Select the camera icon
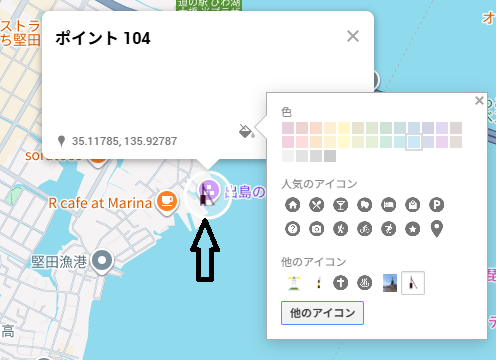This screenshot has height=360, width=496. tap(317, 229)
